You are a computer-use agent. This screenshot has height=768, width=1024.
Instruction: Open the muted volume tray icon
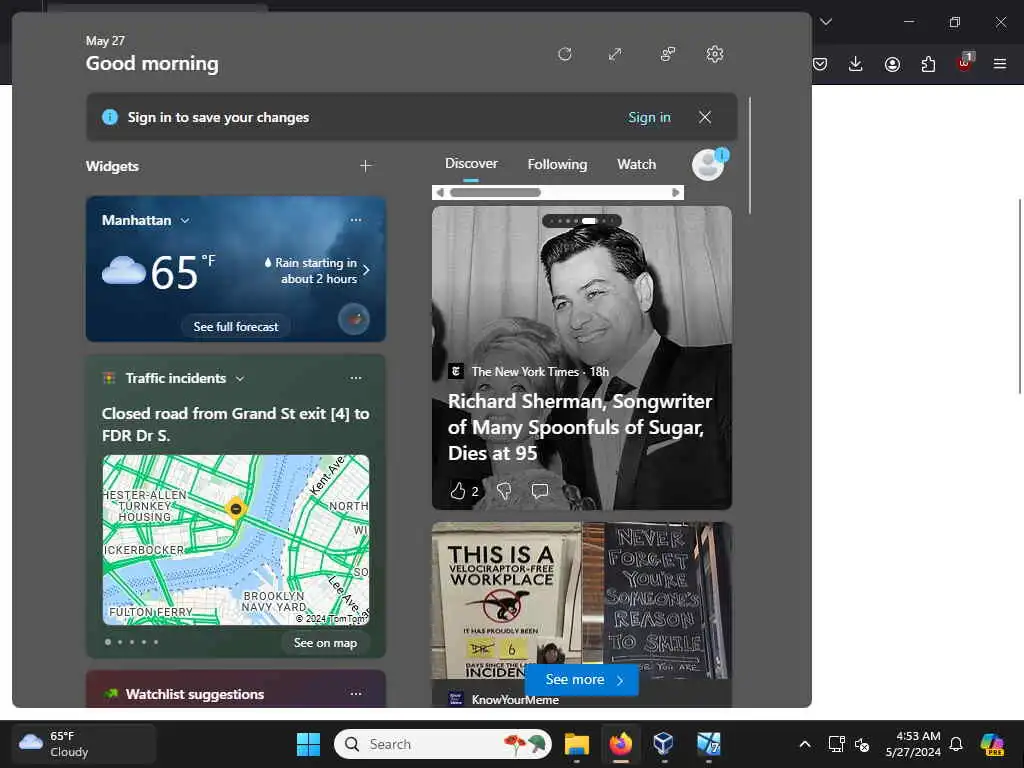pyautogui.click(x=862, y=744)
